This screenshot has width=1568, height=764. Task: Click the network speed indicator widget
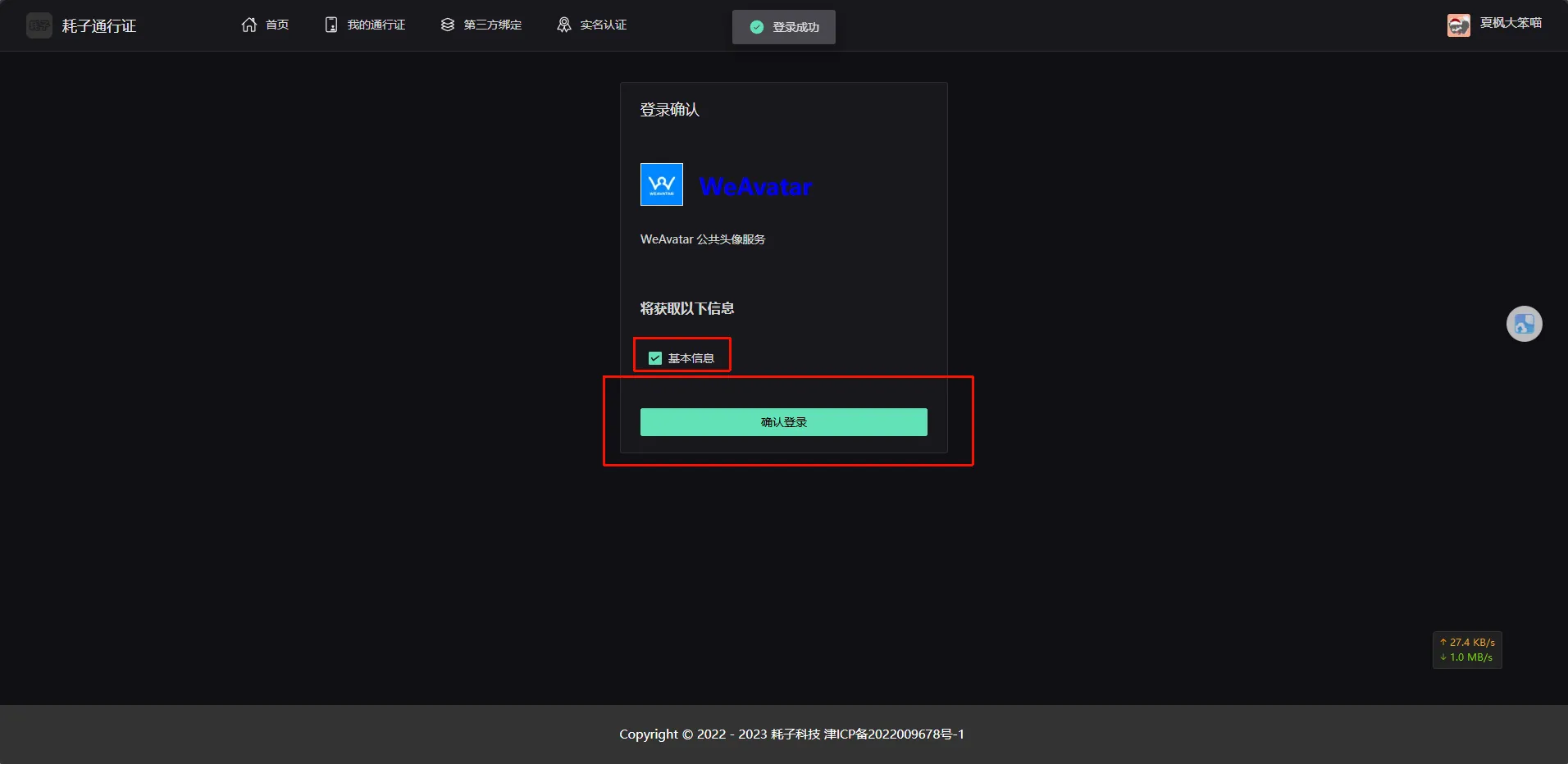1467,650
